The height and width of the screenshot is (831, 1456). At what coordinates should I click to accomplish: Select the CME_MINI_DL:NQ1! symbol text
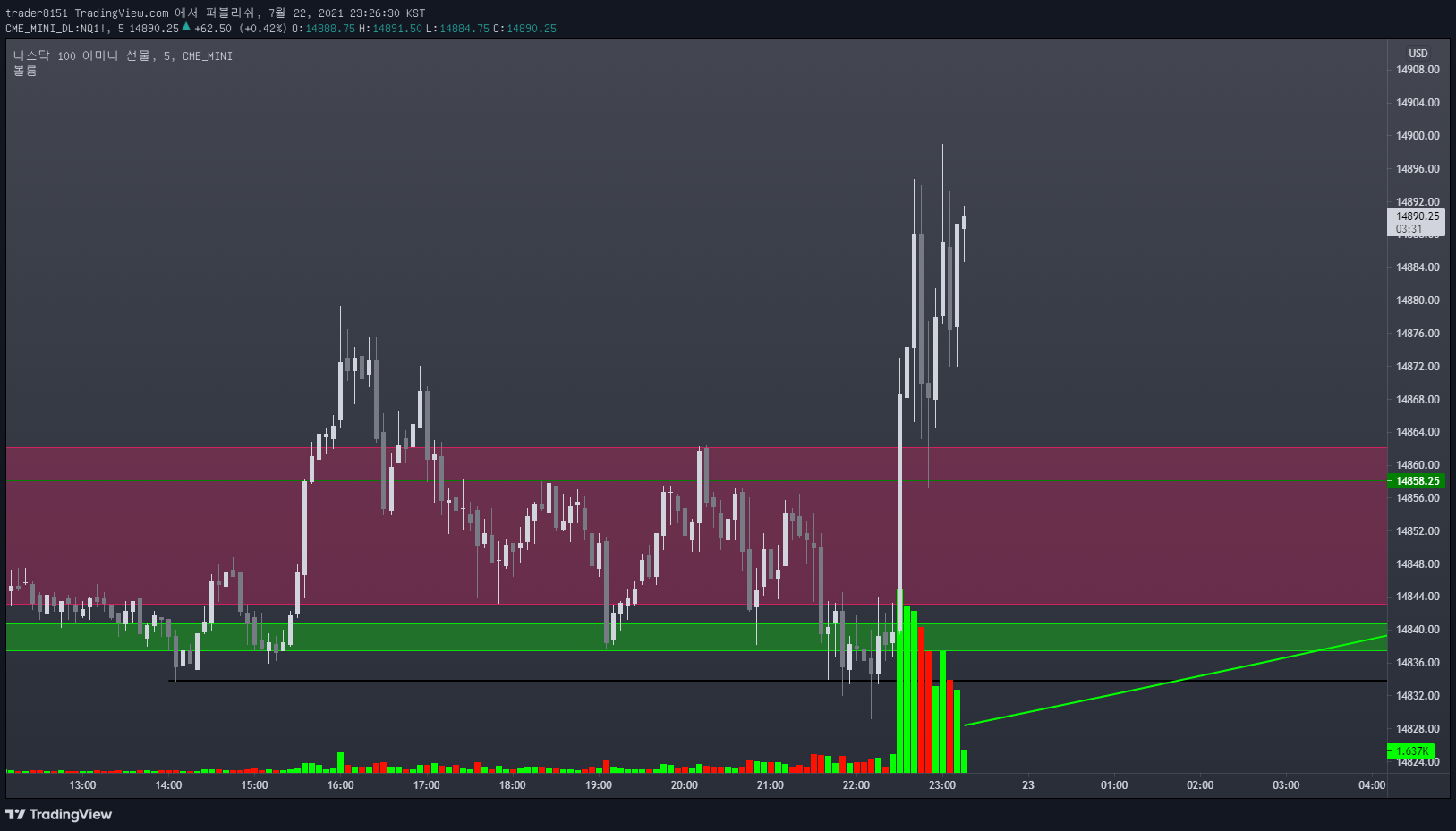(58, 28)
